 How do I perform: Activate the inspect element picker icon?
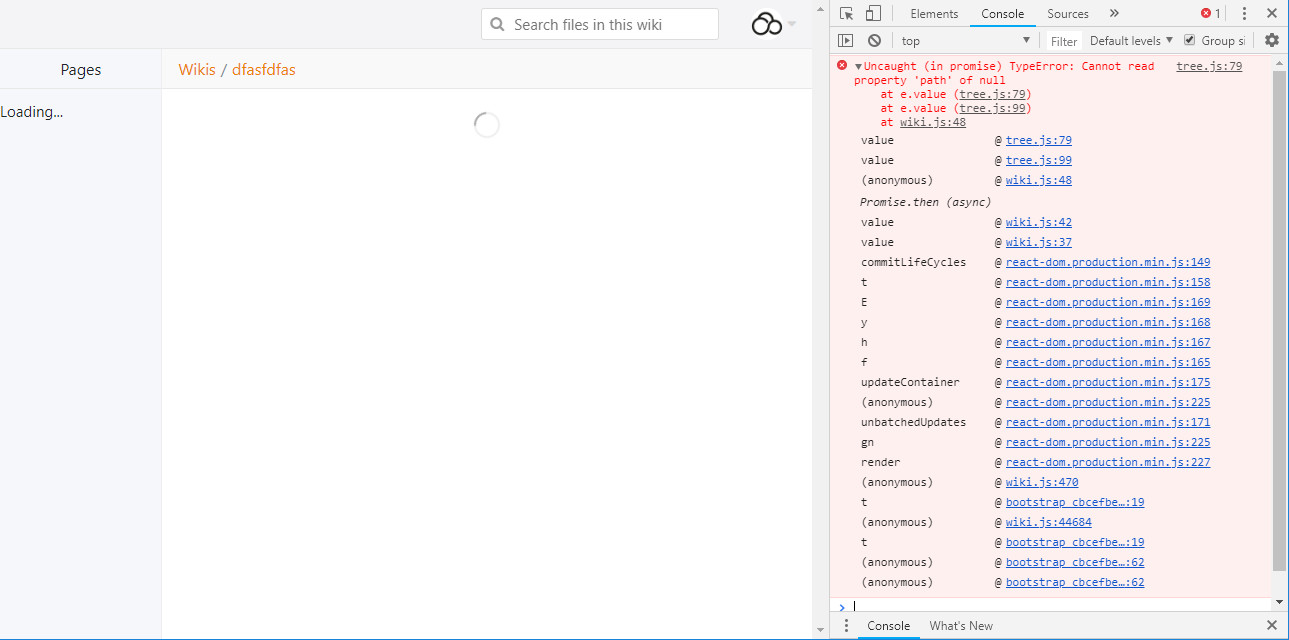coord(846,14)
